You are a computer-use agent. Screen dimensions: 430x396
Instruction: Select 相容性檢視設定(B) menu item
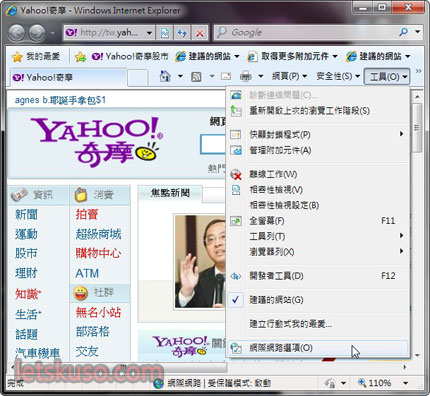click(x=318, y=205)
